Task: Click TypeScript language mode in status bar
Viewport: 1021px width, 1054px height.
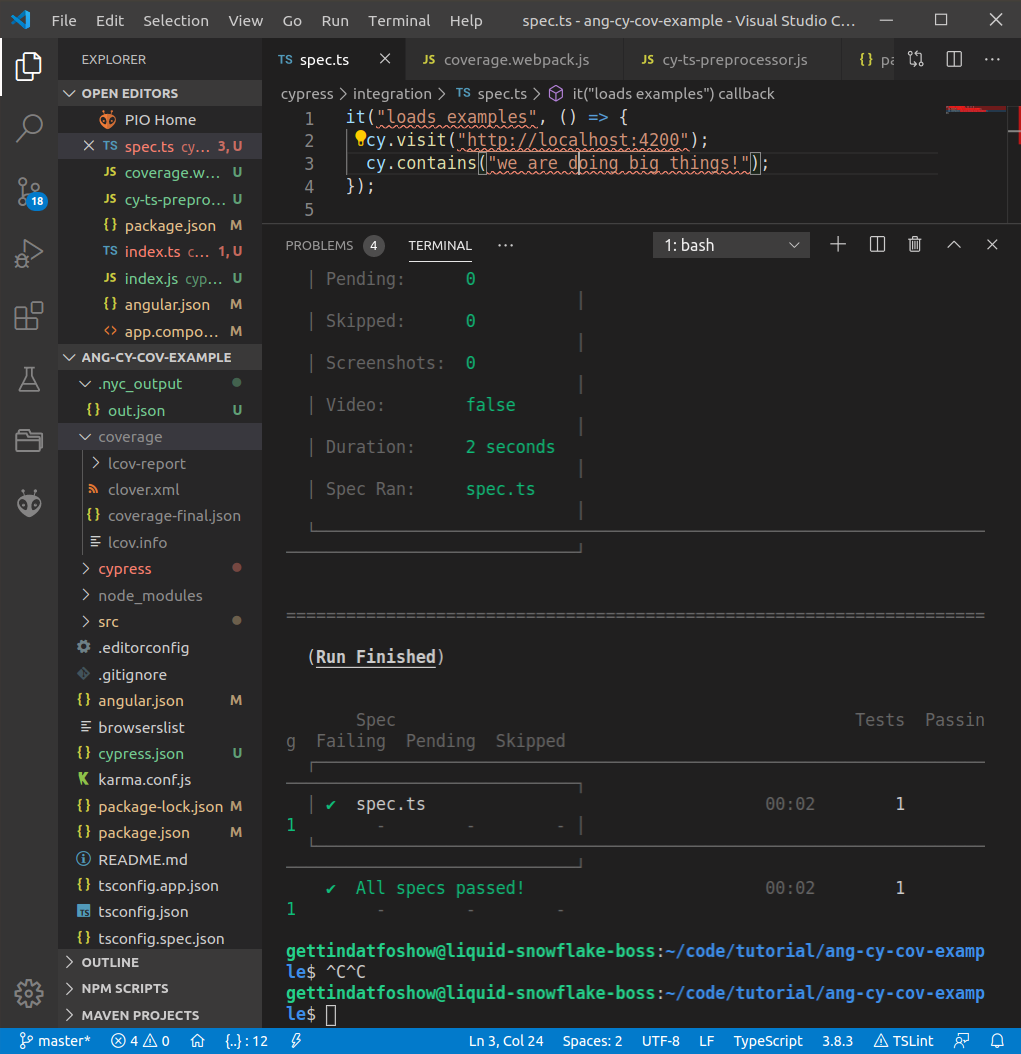Action: point(768,1041)
